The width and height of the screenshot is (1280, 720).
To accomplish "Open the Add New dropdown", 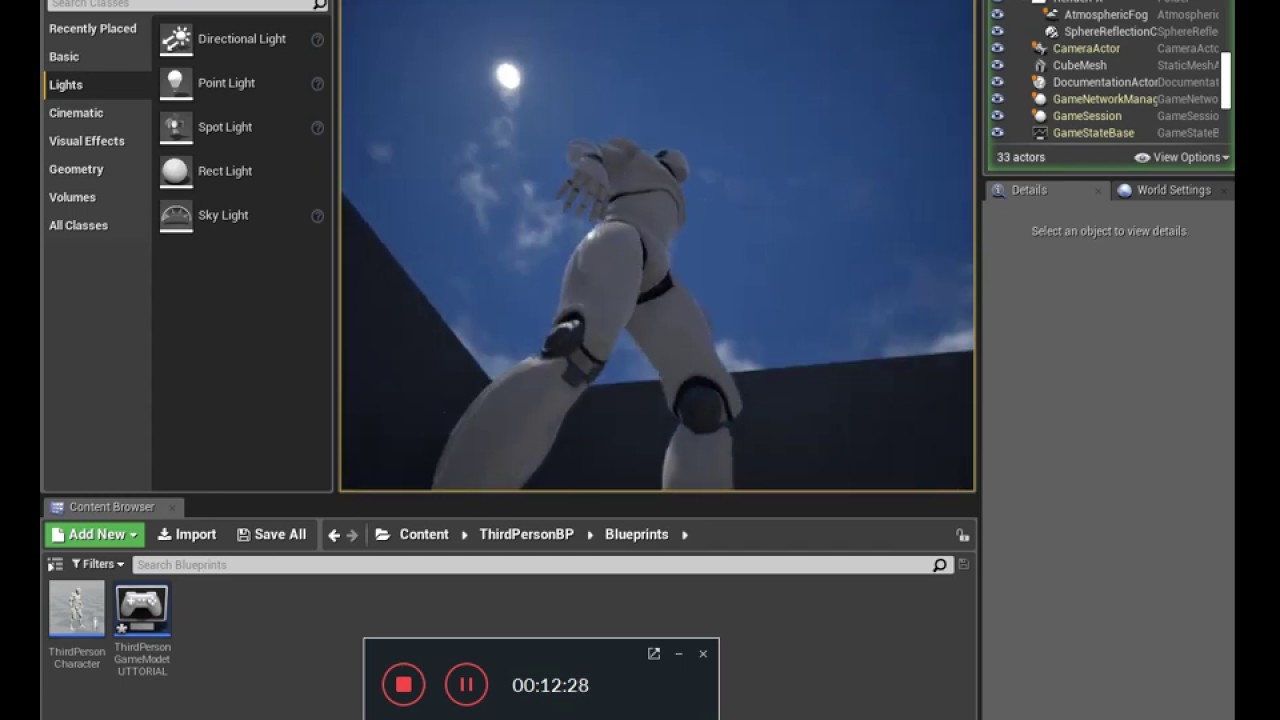I will tap(94, 535).
